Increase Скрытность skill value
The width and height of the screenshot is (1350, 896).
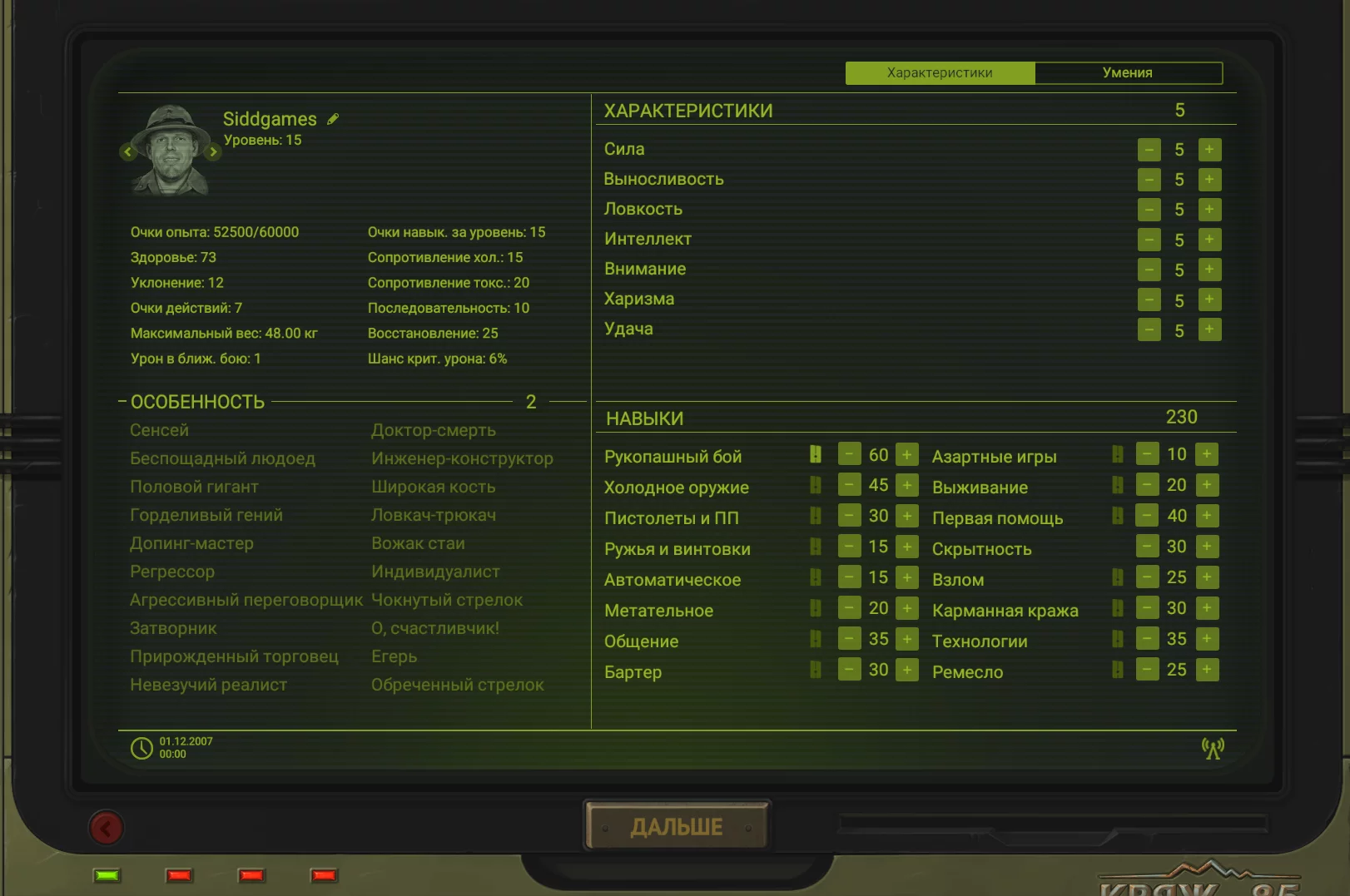click(1207, 547)
